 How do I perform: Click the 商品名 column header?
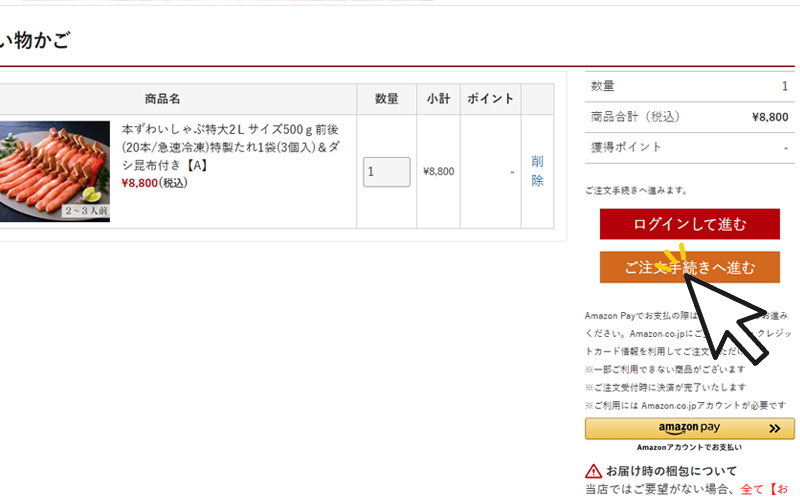coord(161,99)
